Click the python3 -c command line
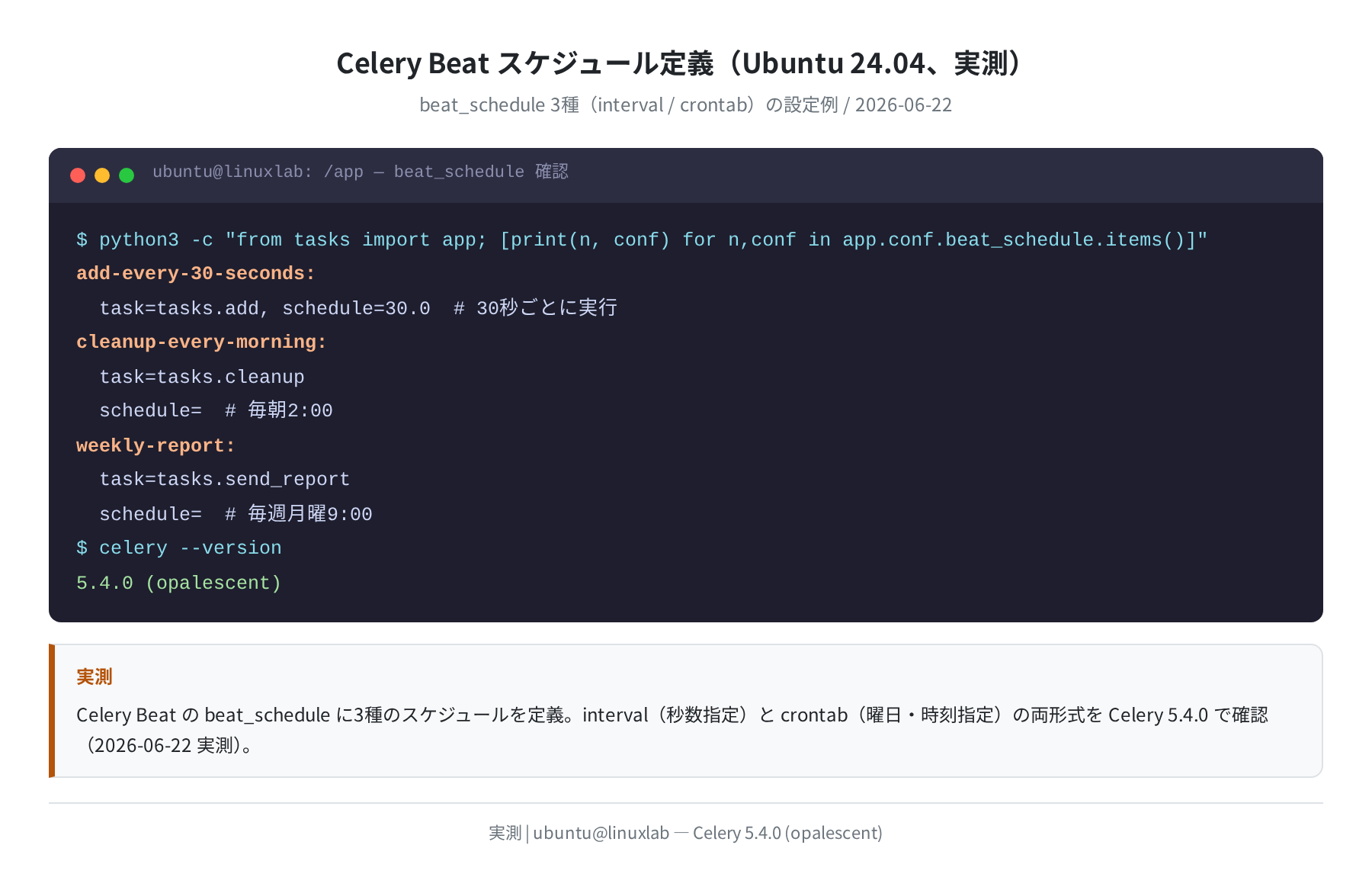This screenshot has width=1372, height=874. click(x=642, y=239)
